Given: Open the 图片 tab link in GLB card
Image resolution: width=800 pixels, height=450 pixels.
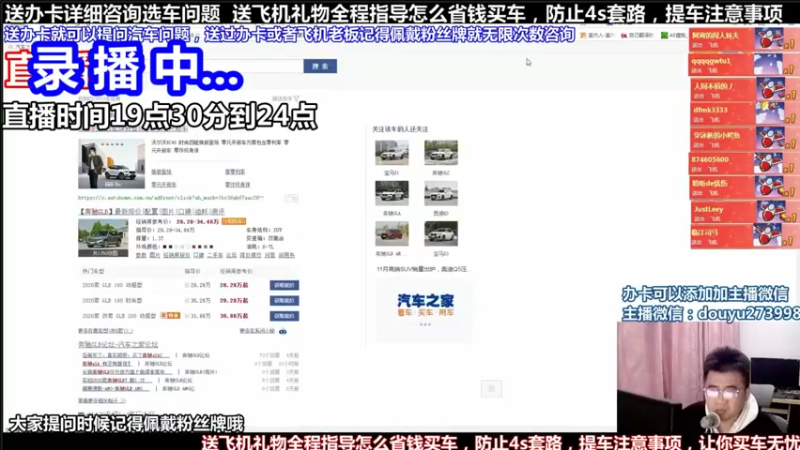Looking at the screenshot, I should point(154,255).
